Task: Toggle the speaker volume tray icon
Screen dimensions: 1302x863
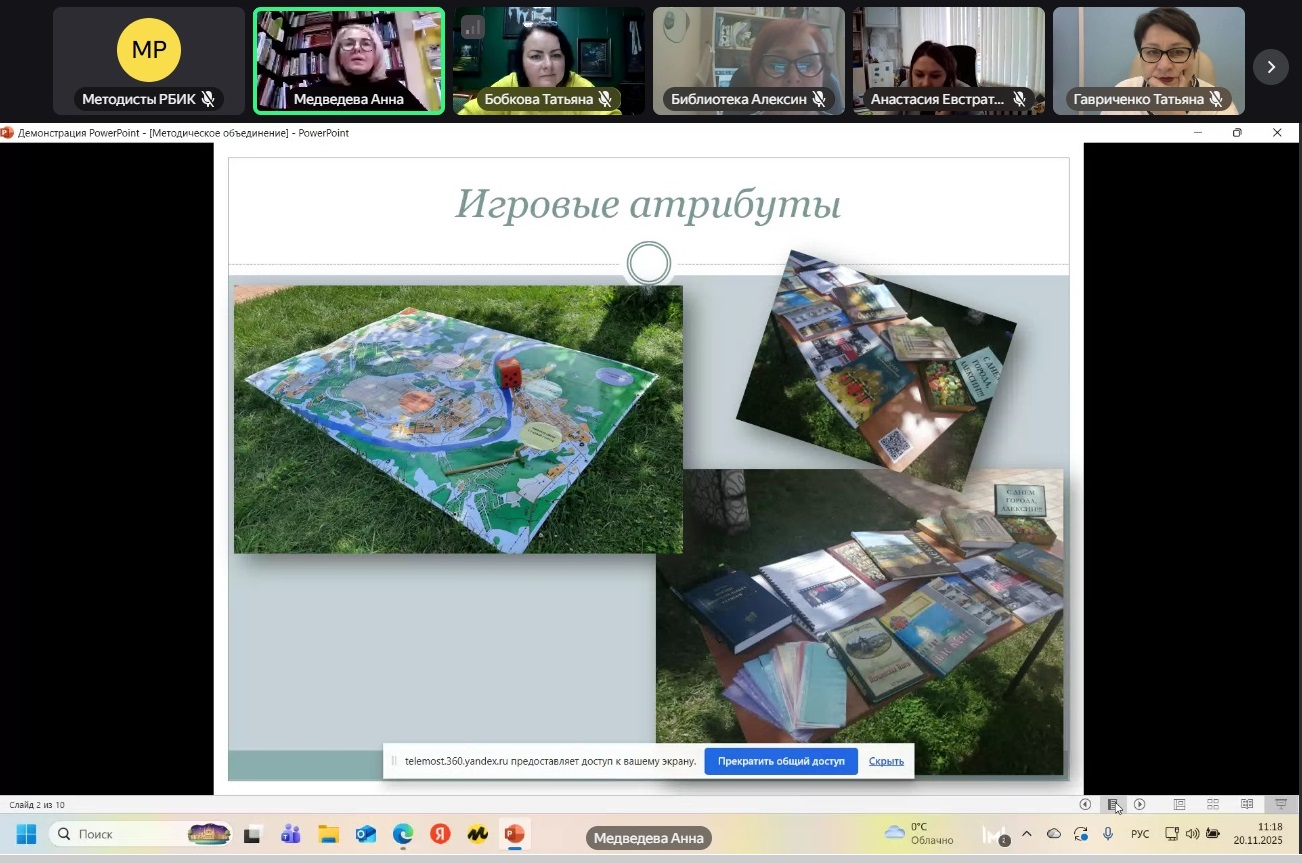Action: (x=1192, y=834)
